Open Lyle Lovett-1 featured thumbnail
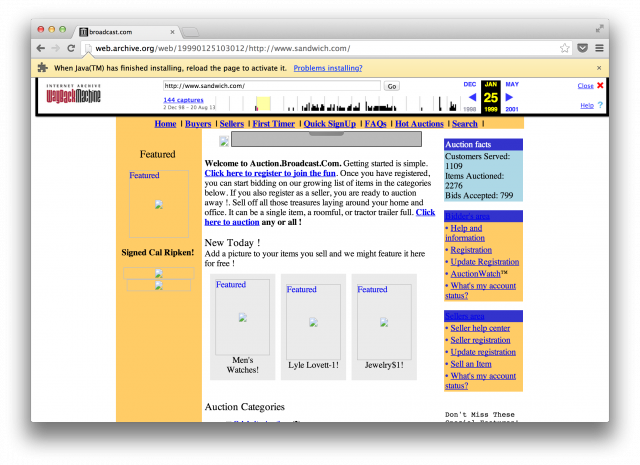 pos(313,322)
